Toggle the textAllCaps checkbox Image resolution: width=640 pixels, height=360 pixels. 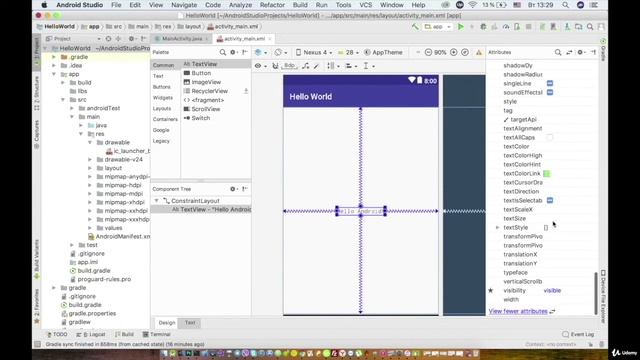pyautogui.click(x=550, y=138)
